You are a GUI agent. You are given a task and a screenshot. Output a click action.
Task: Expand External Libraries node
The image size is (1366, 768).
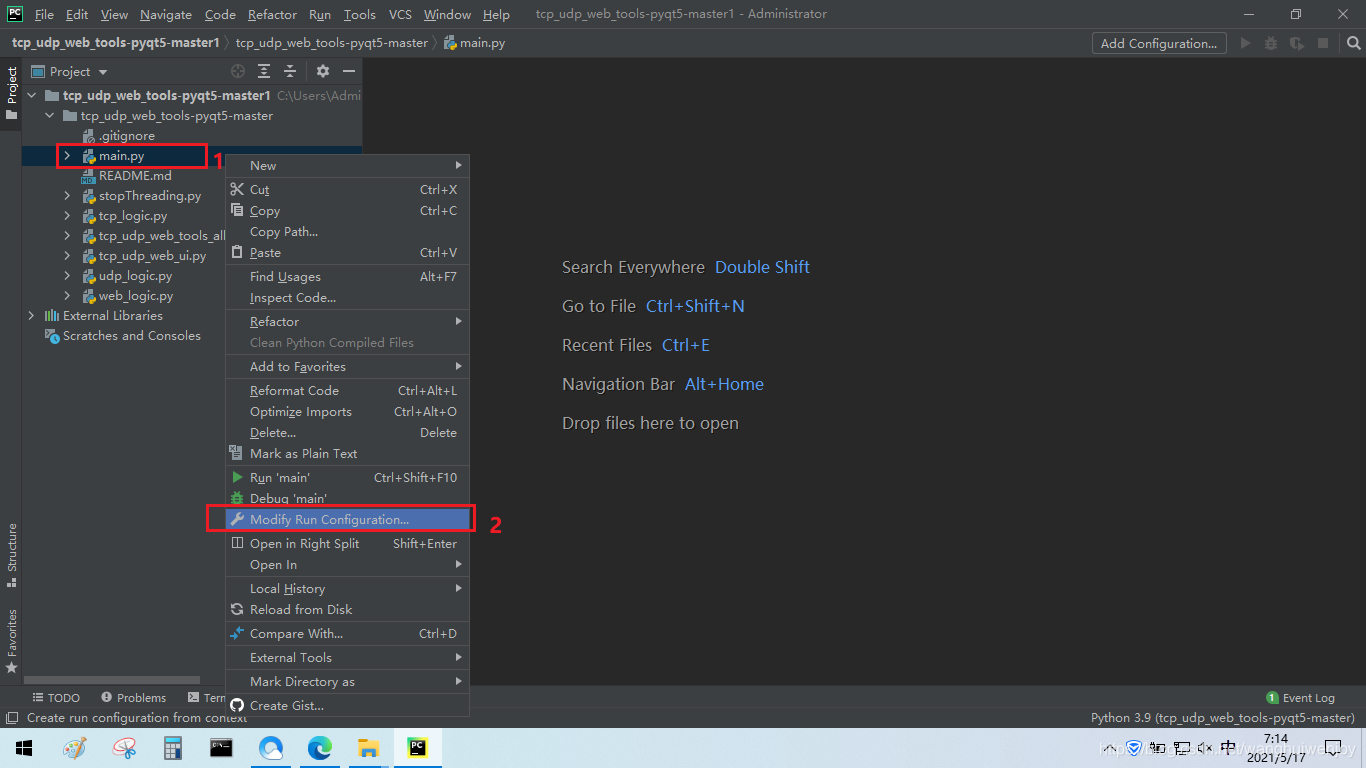32,315
